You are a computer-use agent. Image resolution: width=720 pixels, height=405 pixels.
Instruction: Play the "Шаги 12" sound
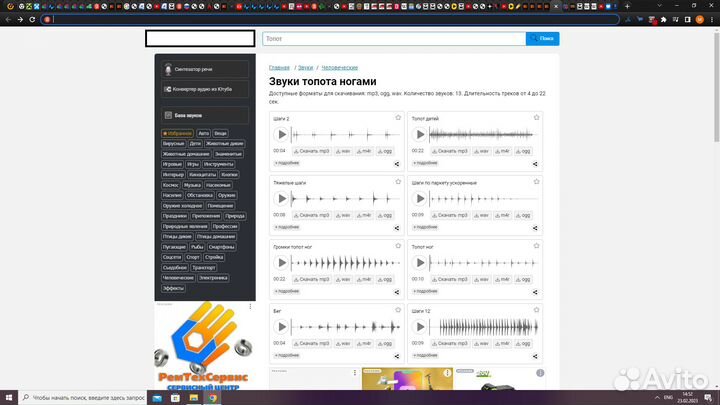pos(420,326)
